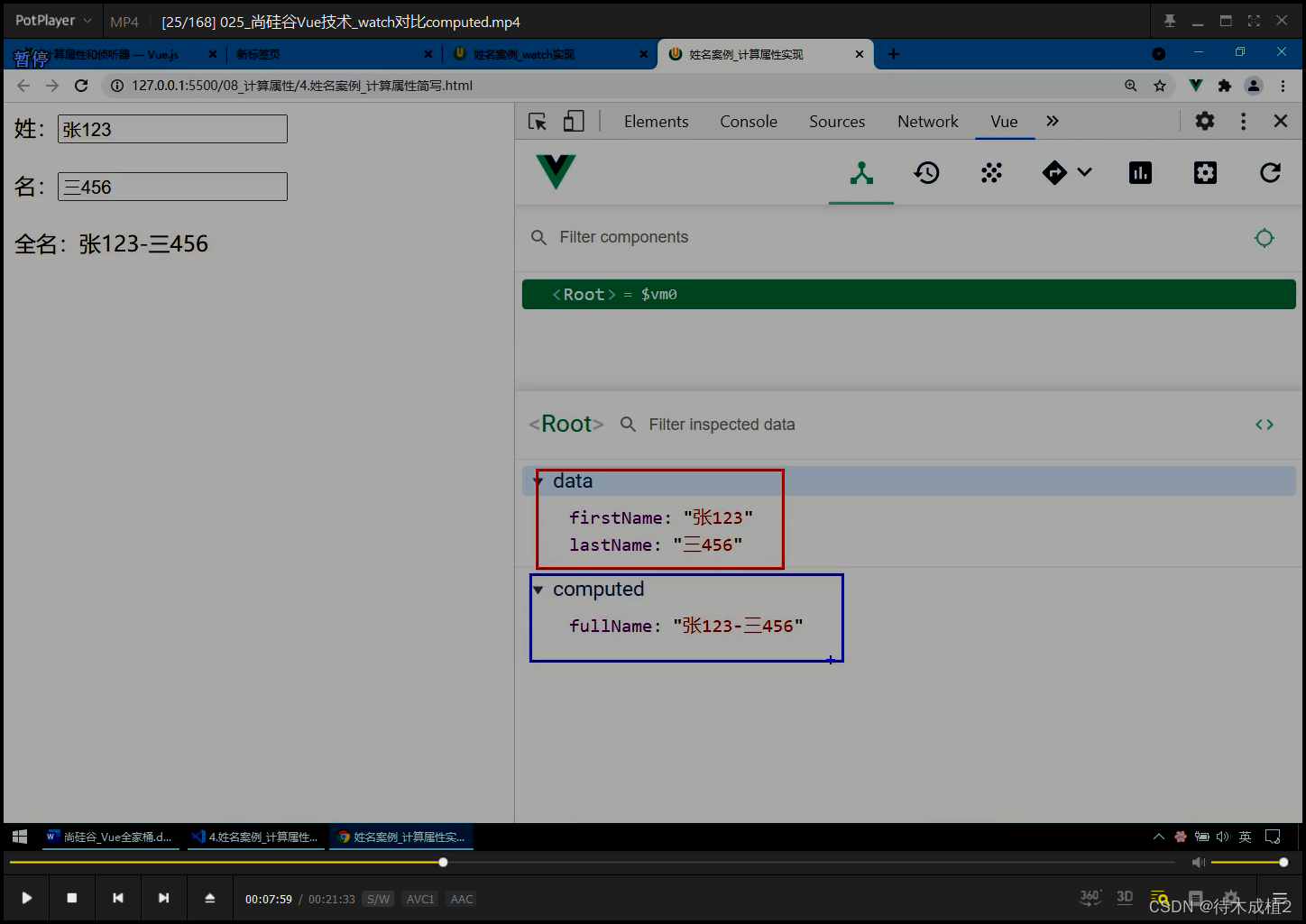Switch to the 姓名案例_watch实现 browser tab

[x=550, y=54]
